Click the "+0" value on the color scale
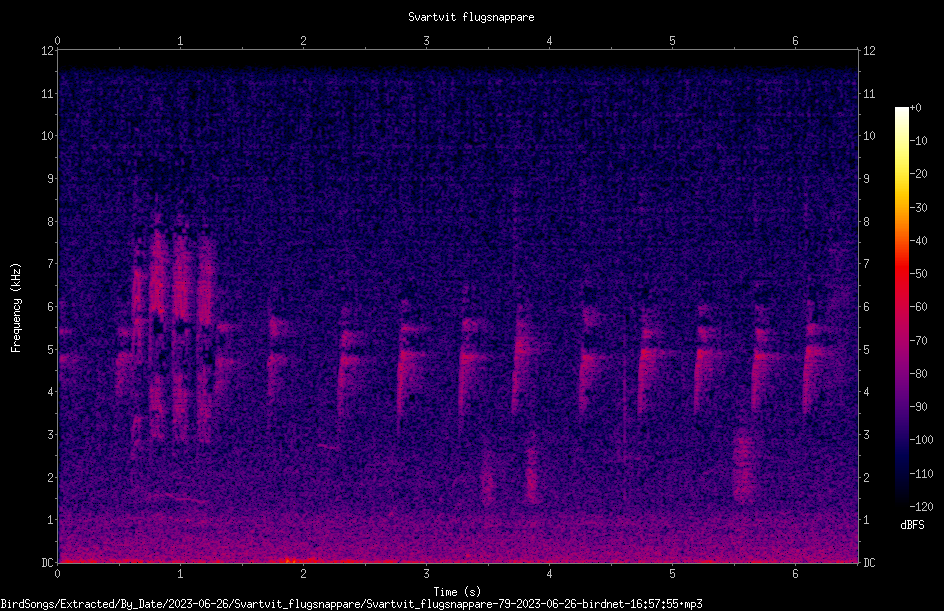This screenshot has width=944, height=611. click(916, 108)
